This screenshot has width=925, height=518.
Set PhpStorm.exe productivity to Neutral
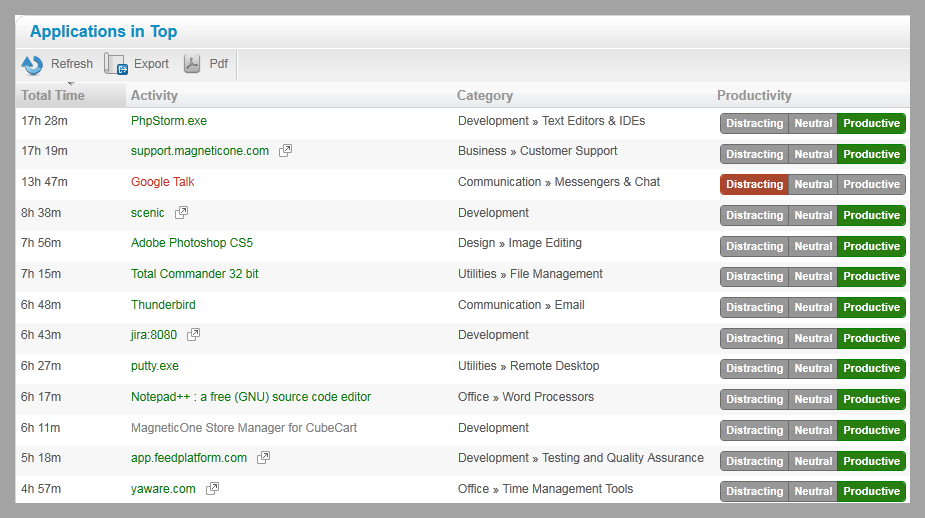813,123
